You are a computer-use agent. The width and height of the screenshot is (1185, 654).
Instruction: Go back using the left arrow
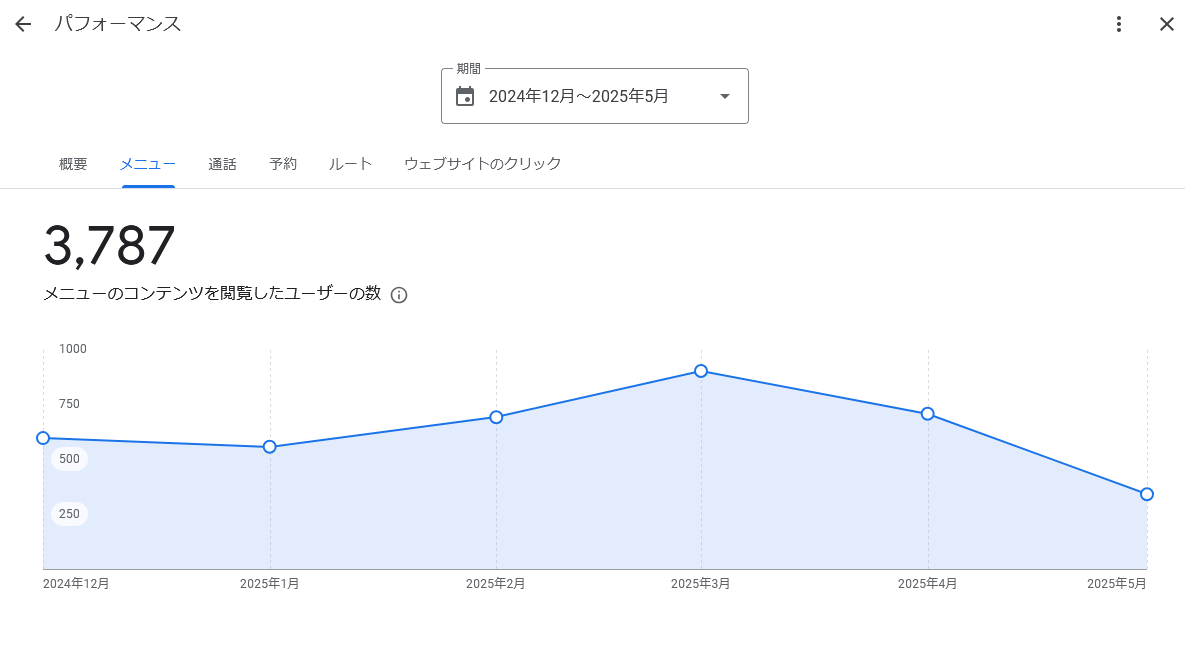(x=23, y=24)
